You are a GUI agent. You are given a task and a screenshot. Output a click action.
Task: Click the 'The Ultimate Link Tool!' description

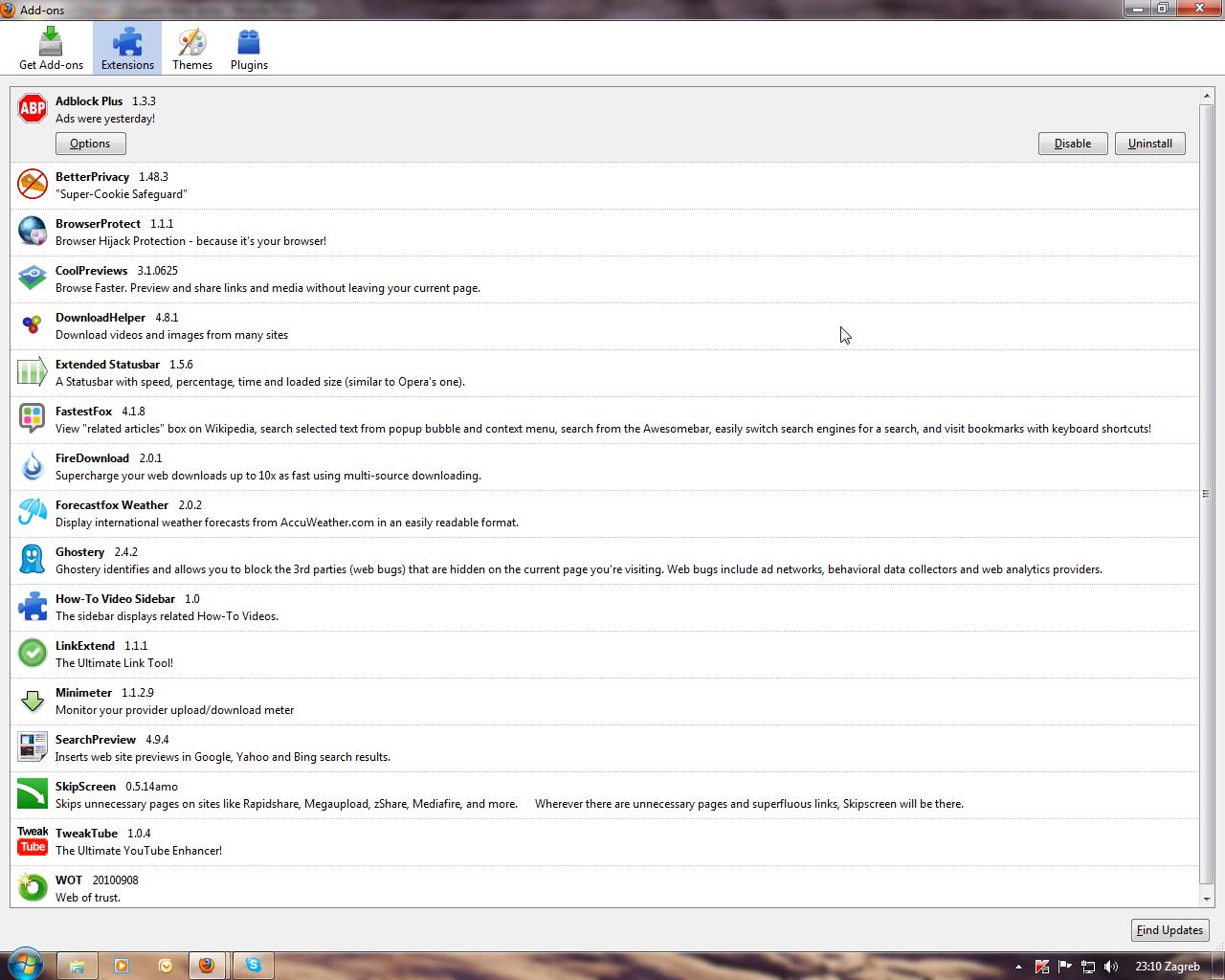(114, 663)
